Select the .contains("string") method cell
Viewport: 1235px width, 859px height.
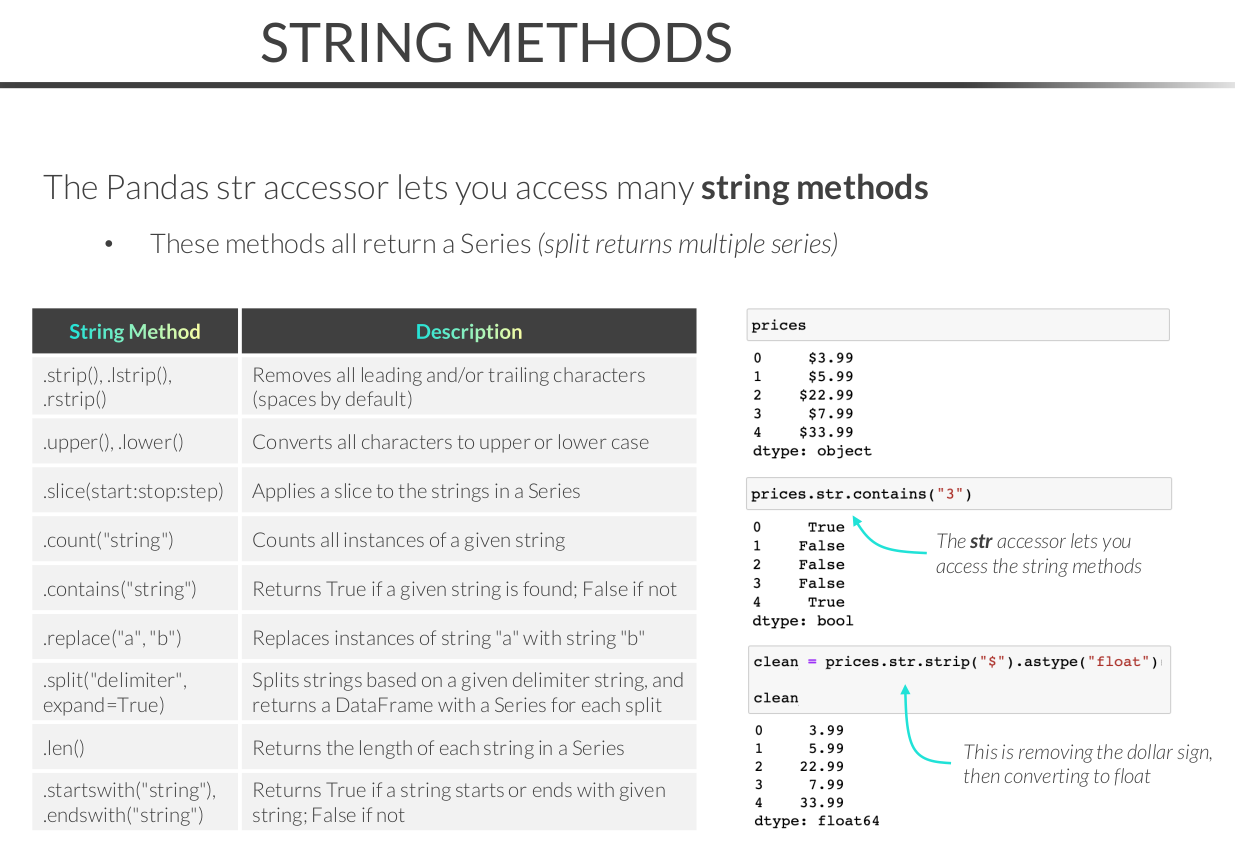[135, 589]
